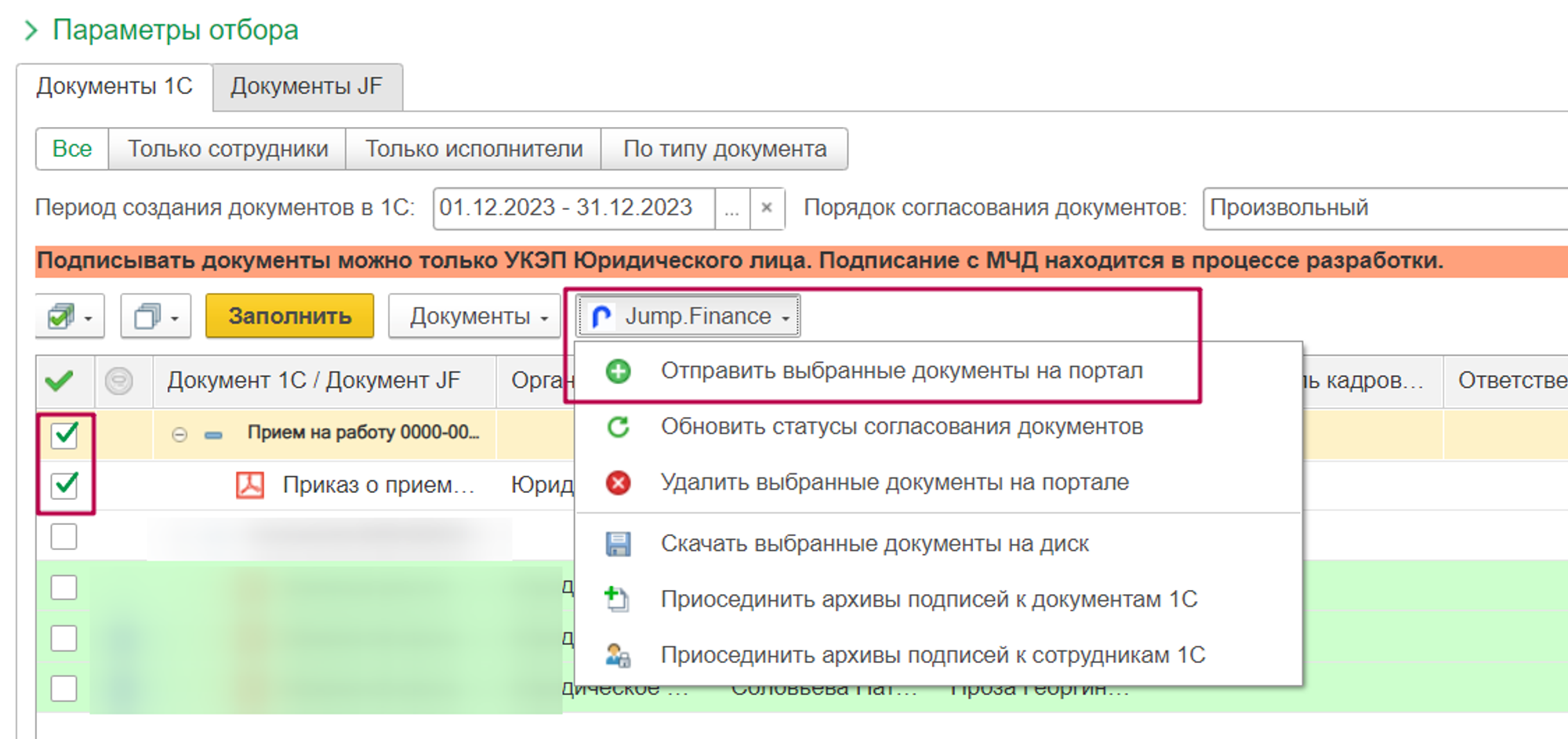Select the Только сотрудники filter button
1568x739 pixels.
click(x=227, y=149)
